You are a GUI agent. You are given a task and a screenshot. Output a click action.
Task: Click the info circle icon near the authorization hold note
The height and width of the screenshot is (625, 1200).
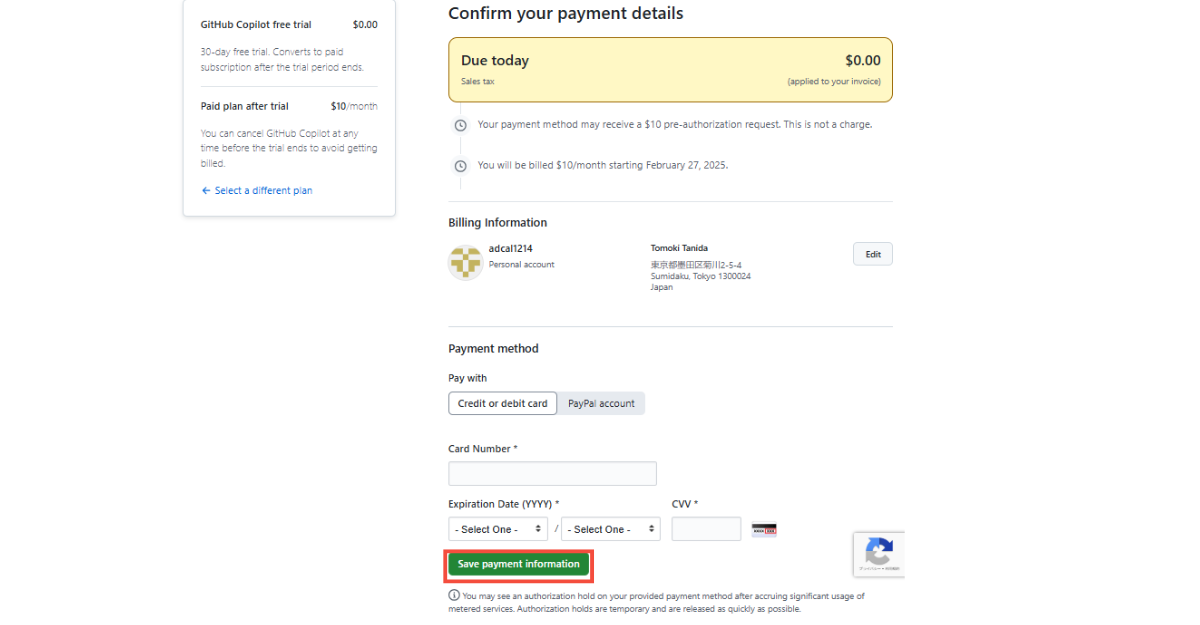pos(453,595)
